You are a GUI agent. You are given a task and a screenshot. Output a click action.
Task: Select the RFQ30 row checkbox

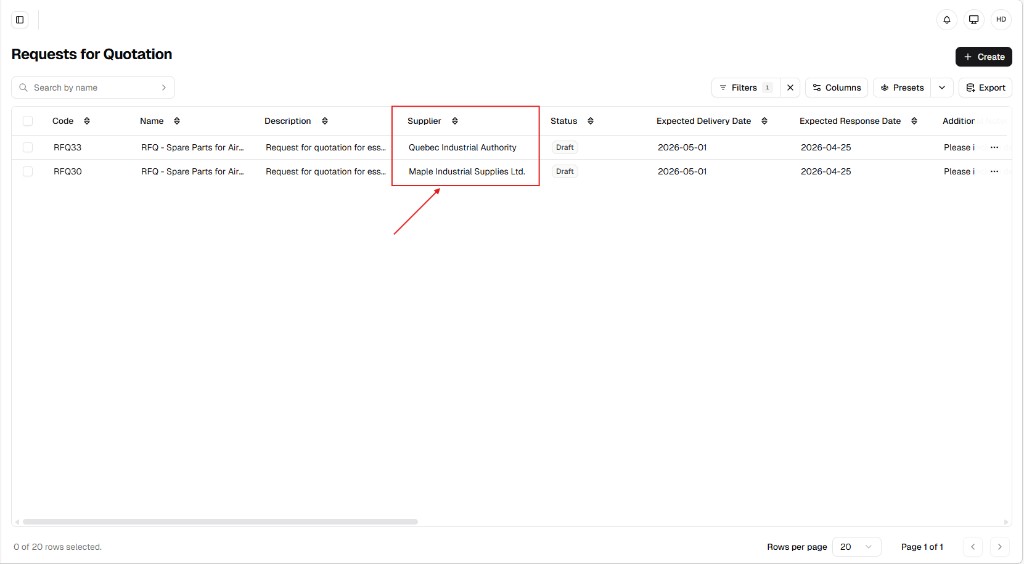[x=27, y=172]
